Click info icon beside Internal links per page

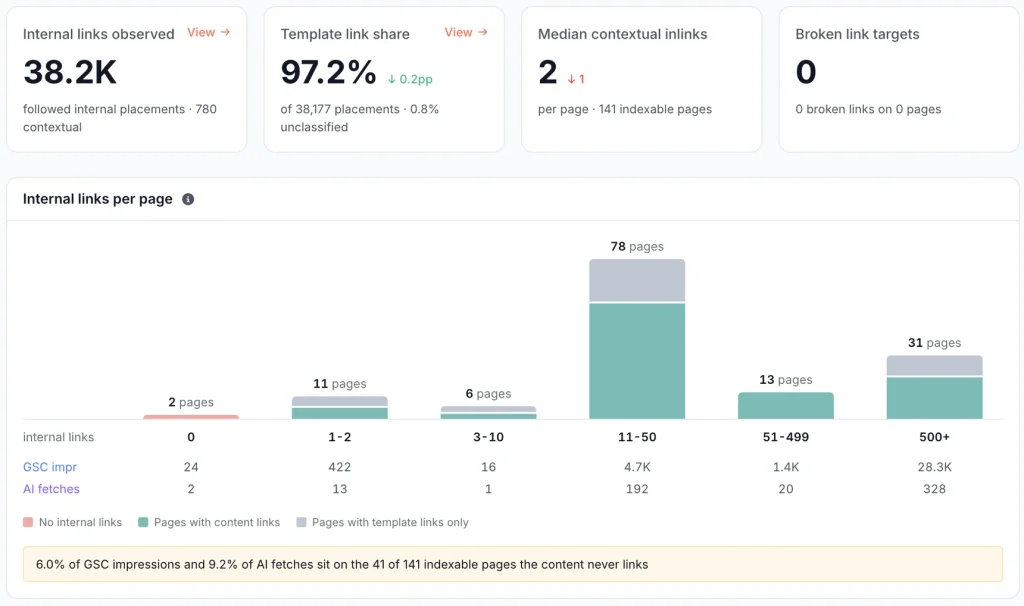(x=188, y=199)
